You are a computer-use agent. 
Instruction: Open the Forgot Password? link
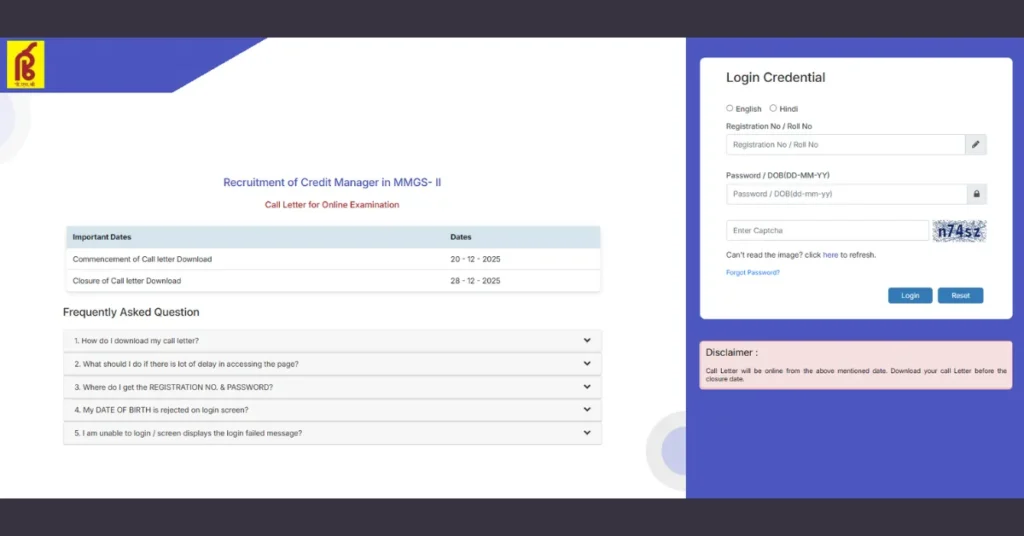click(x=752, y=272)
